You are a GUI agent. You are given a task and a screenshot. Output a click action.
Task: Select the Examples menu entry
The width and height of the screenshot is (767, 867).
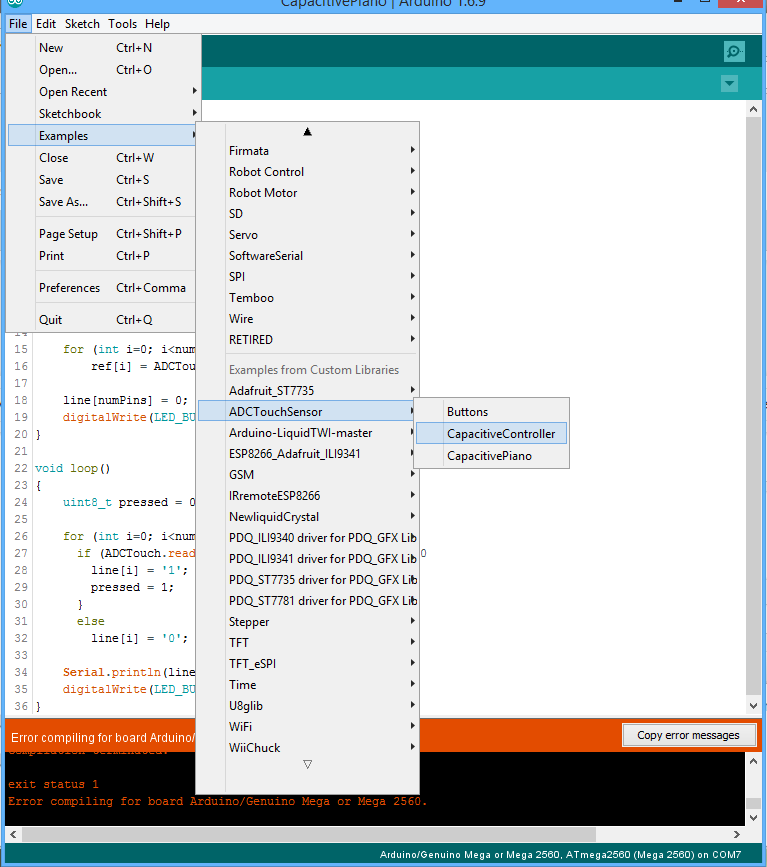click(x=103, y=135)
